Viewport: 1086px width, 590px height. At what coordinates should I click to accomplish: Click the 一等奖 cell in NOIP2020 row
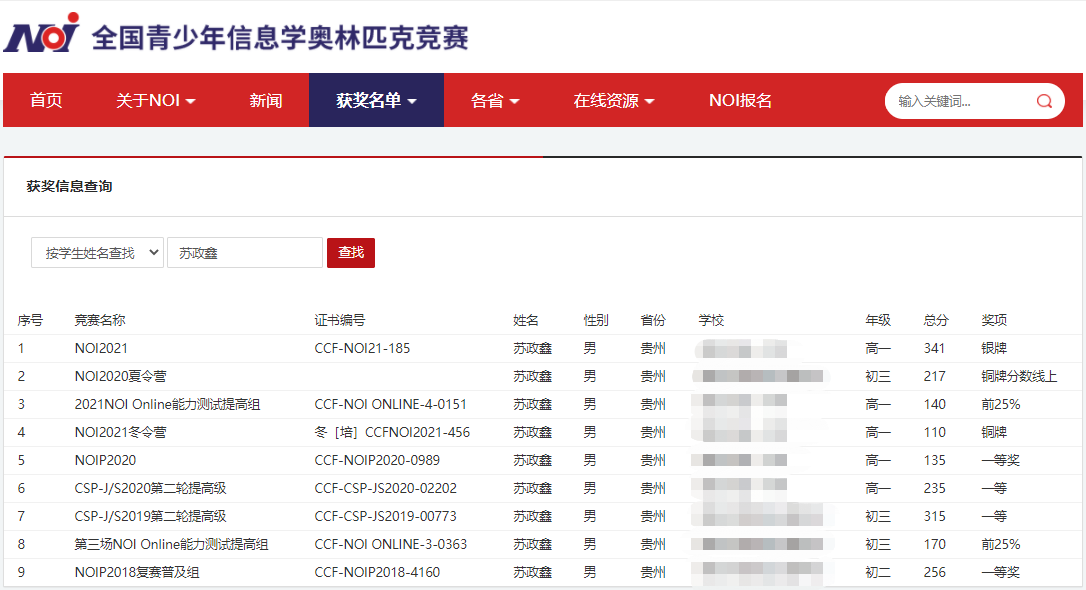pyautogui.click(x=1000, y=461)
